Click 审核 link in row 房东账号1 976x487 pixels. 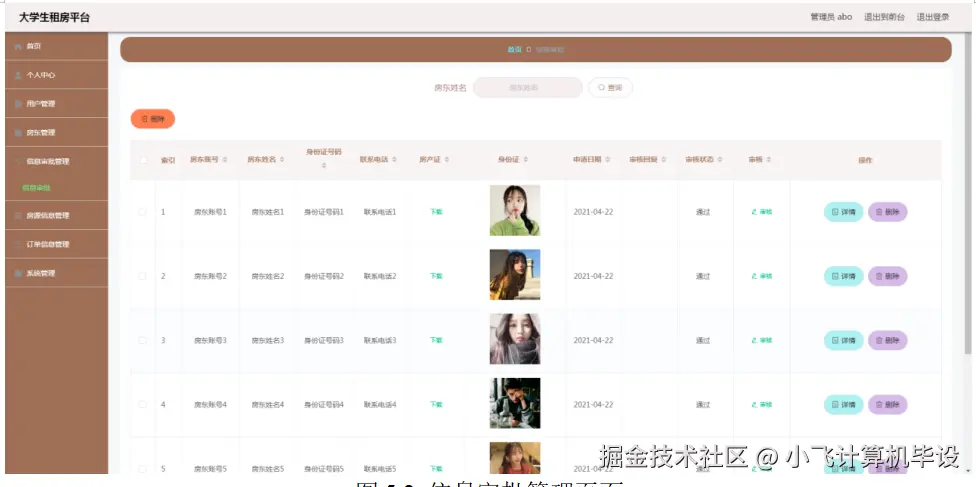pyautogui.click(x=762, y=212)
